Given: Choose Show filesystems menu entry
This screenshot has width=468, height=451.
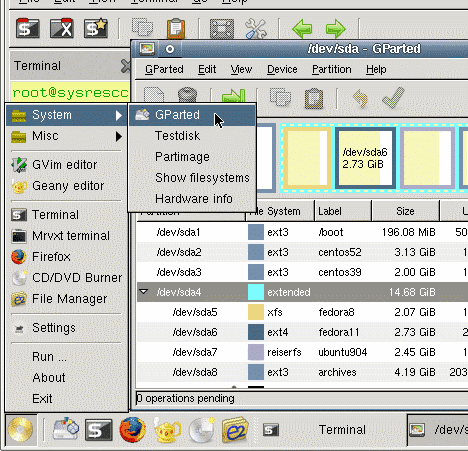Looking at the screenshot, I should [192, 178].
